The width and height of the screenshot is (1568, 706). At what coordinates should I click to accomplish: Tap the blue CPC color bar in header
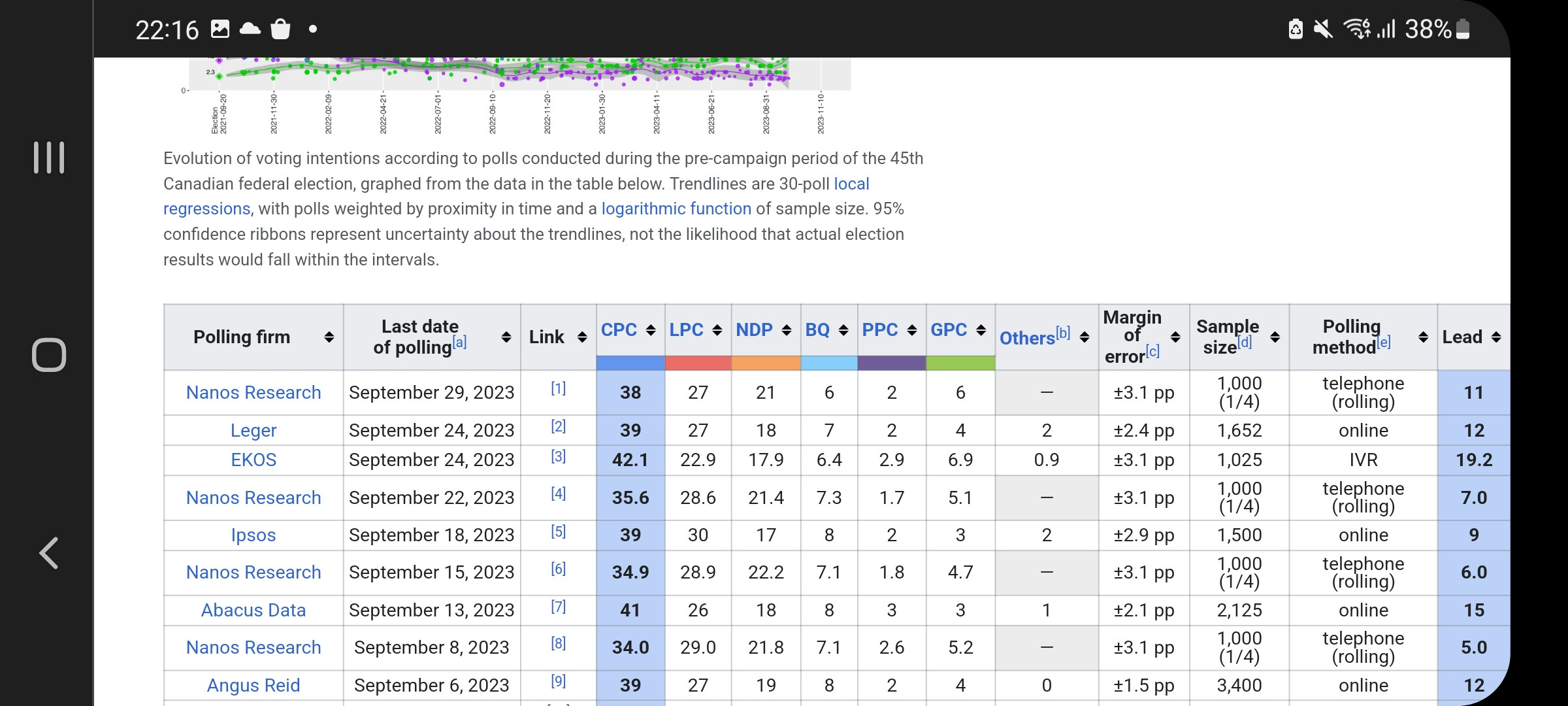630,363
